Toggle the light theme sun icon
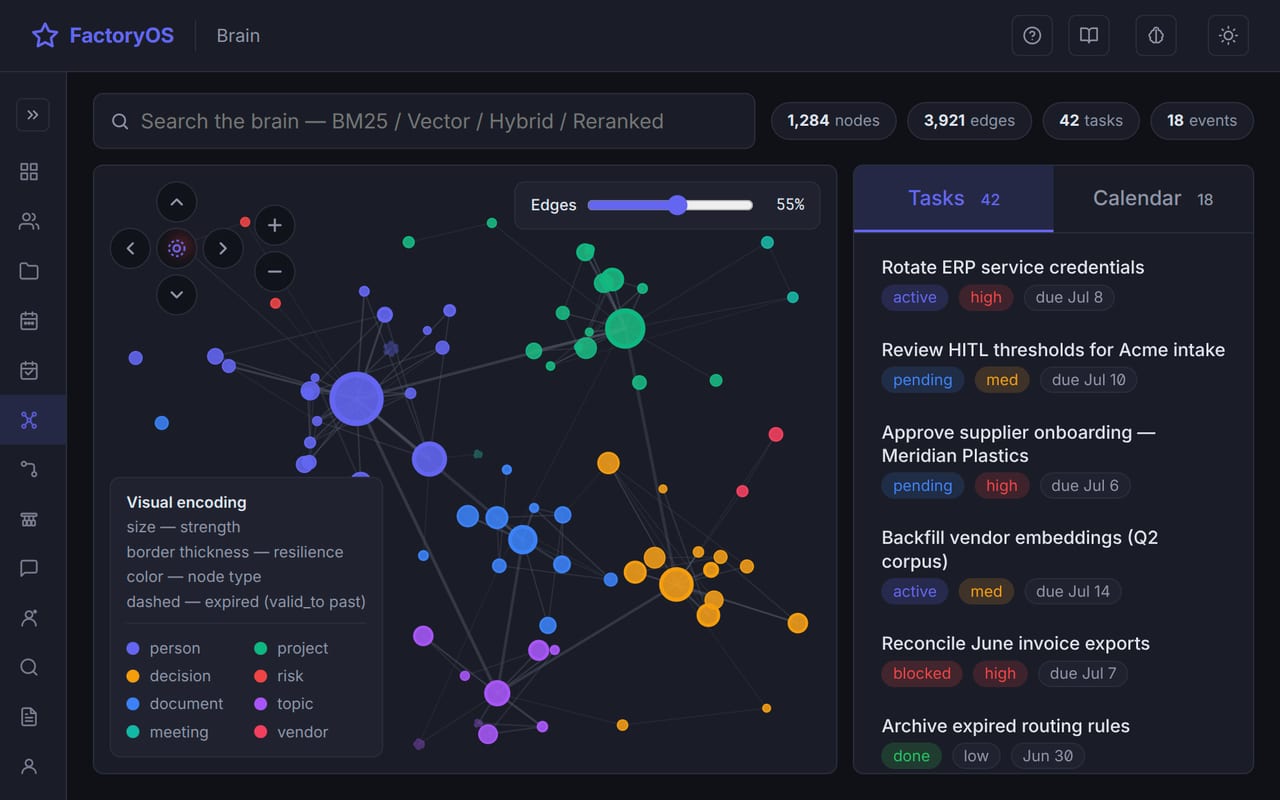This screenshot has width=1280, height=800. click(1228, 36)
